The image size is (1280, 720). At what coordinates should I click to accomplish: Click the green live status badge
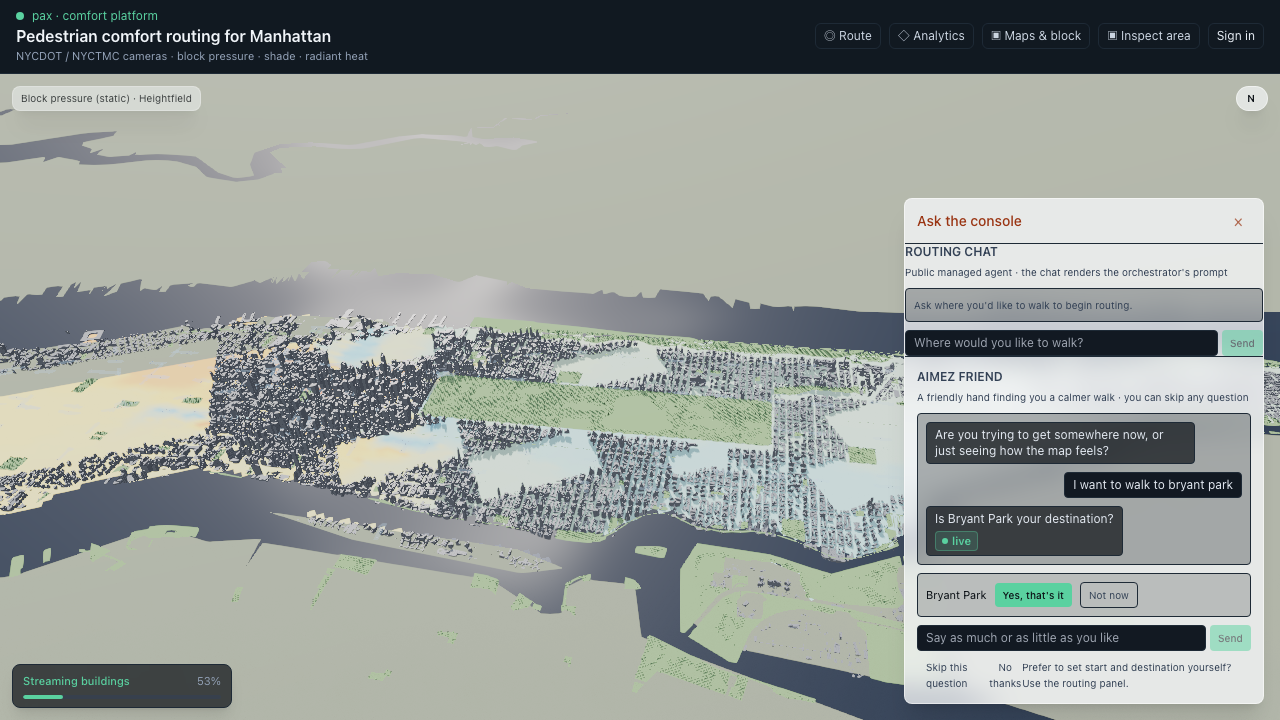pos(956,541)
